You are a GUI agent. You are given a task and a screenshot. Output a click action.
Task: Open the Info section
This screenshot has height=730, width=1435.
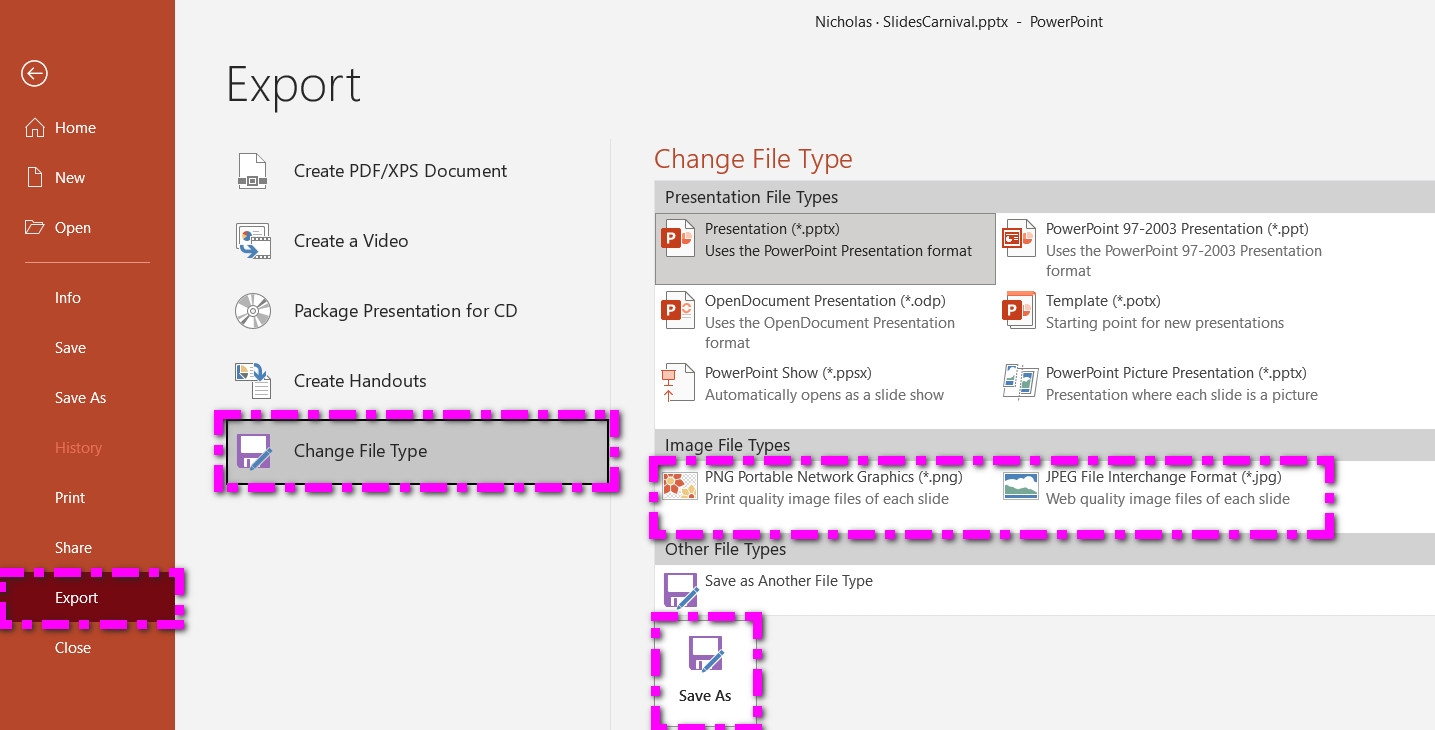(68, 297)
